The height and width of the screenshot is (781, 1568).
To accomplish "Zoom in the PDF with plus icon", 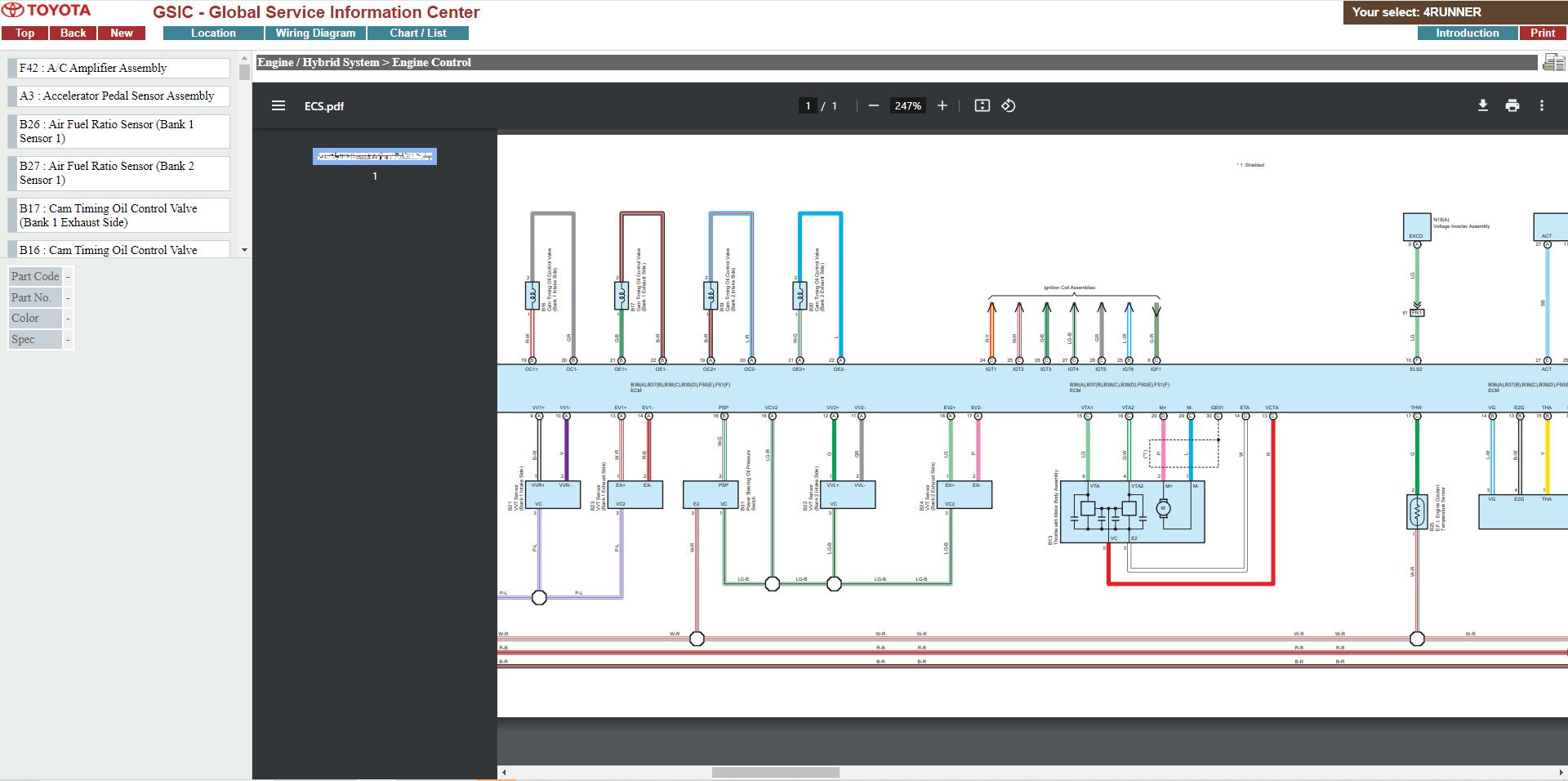I will coord(942,105).
